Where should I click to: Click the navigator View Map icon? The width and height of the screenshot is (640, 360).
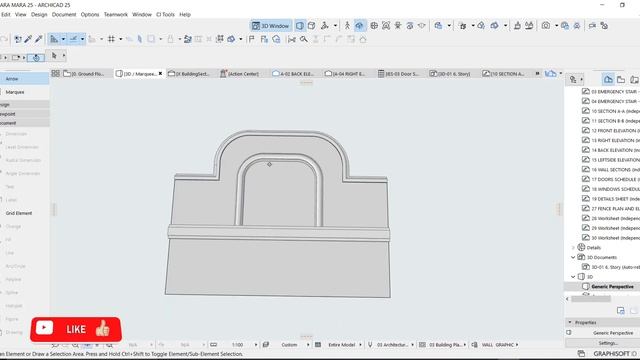click(x=621, y=80)
